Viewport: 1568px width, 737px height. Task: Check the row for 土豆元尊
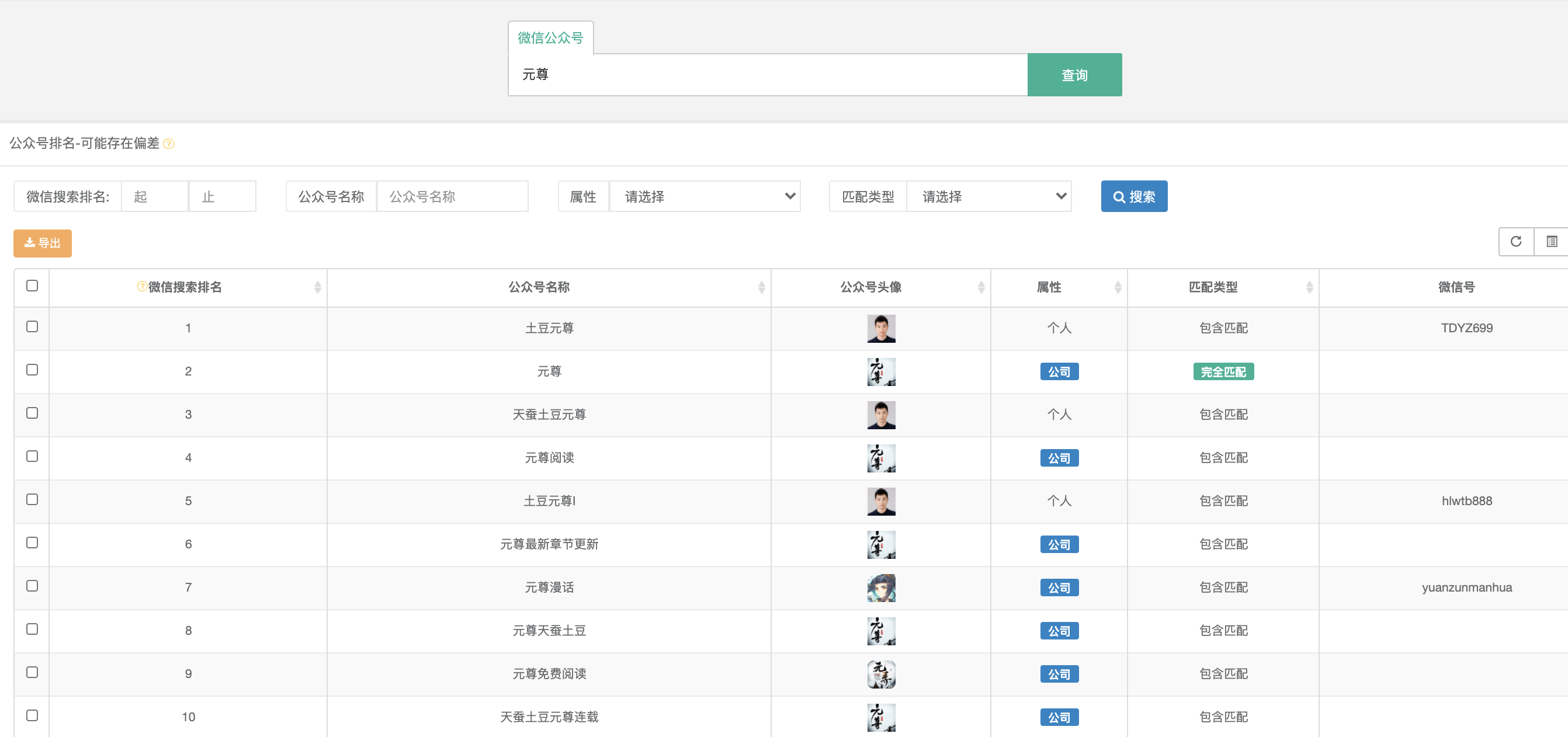[32, 327]
